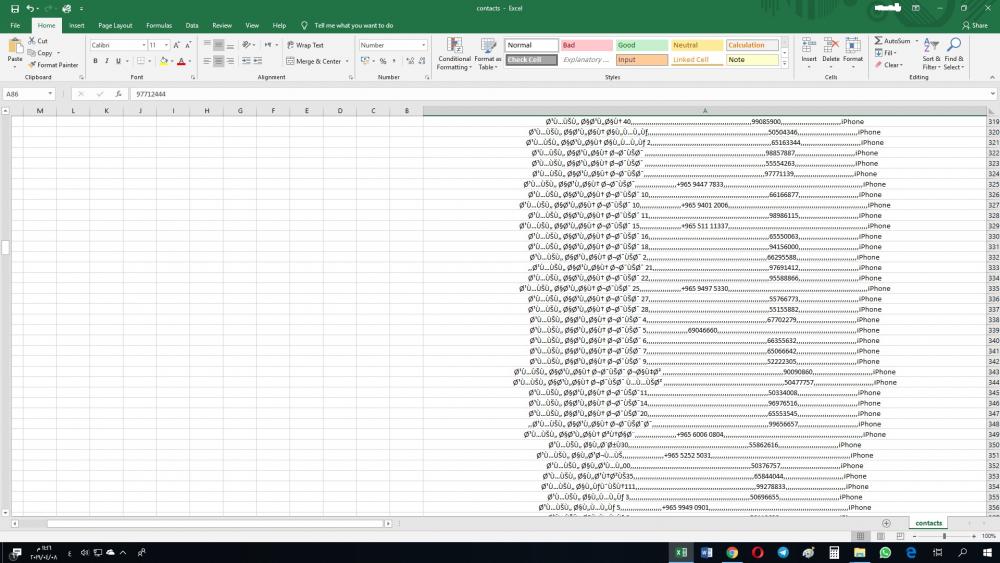The image size is (1000, 563).
Task: Open the AutoSum dropdown arrow
Action: click(x=917, y=41)
